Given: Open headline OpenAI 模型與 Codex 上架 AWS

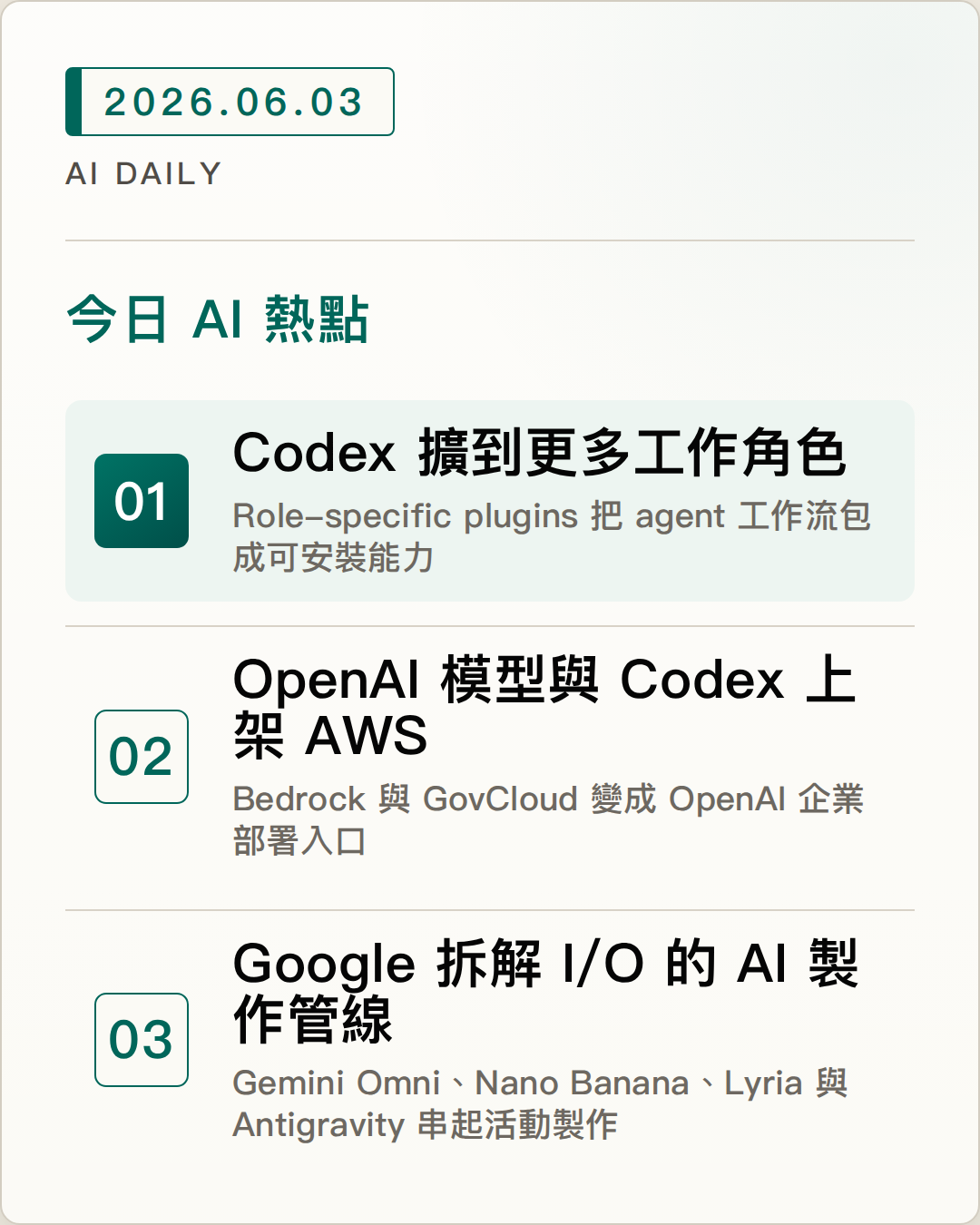Looking at the screenshot, I should (544, 707).
